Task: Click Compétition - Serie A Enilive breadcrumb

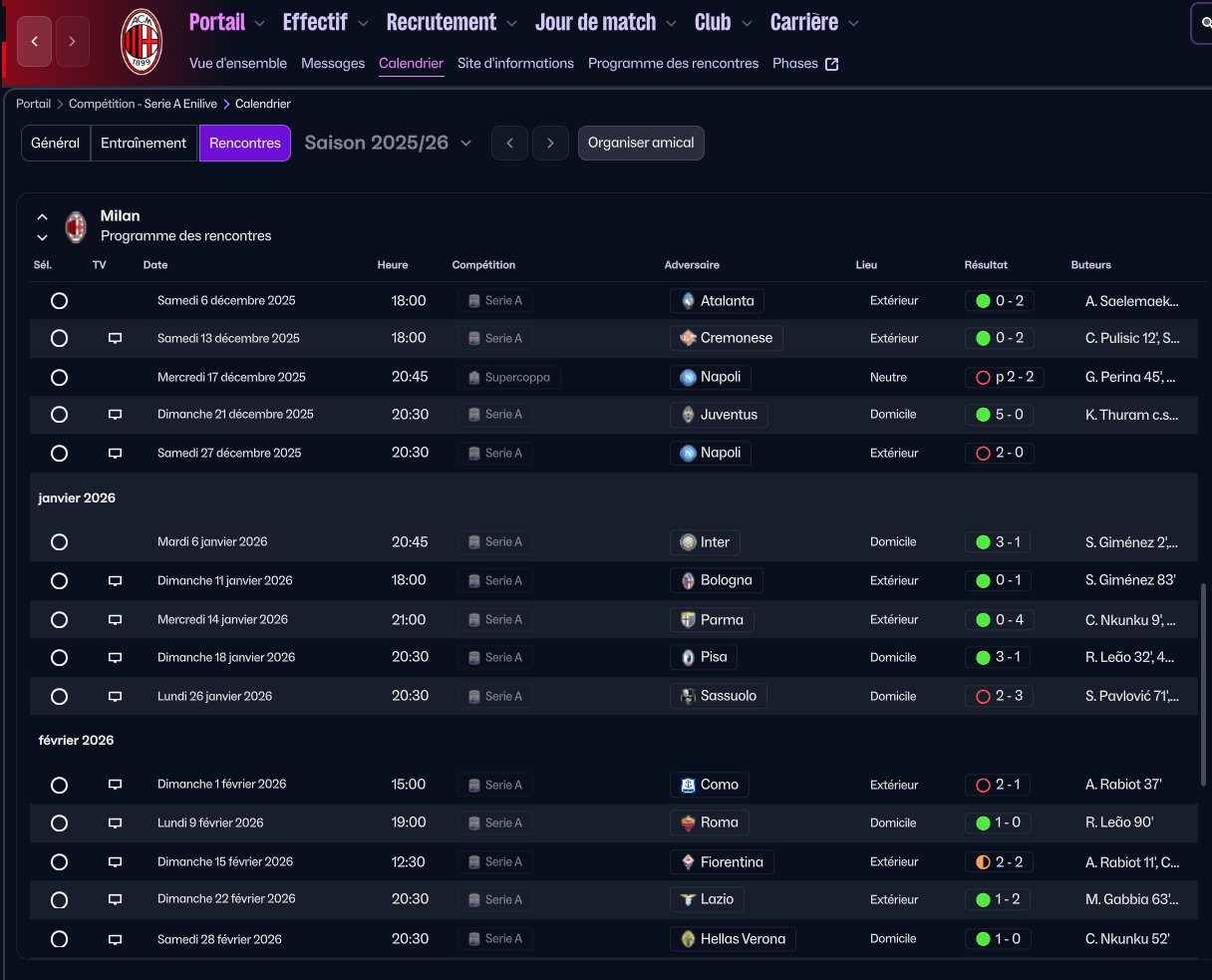Action: (144, 104)
